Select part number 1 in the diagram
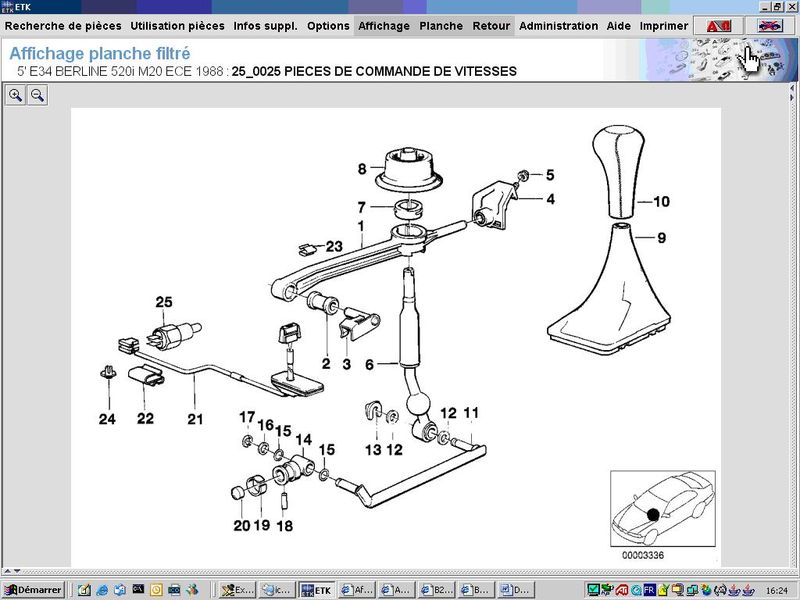800x600 pixels. (x=361, y=226)
